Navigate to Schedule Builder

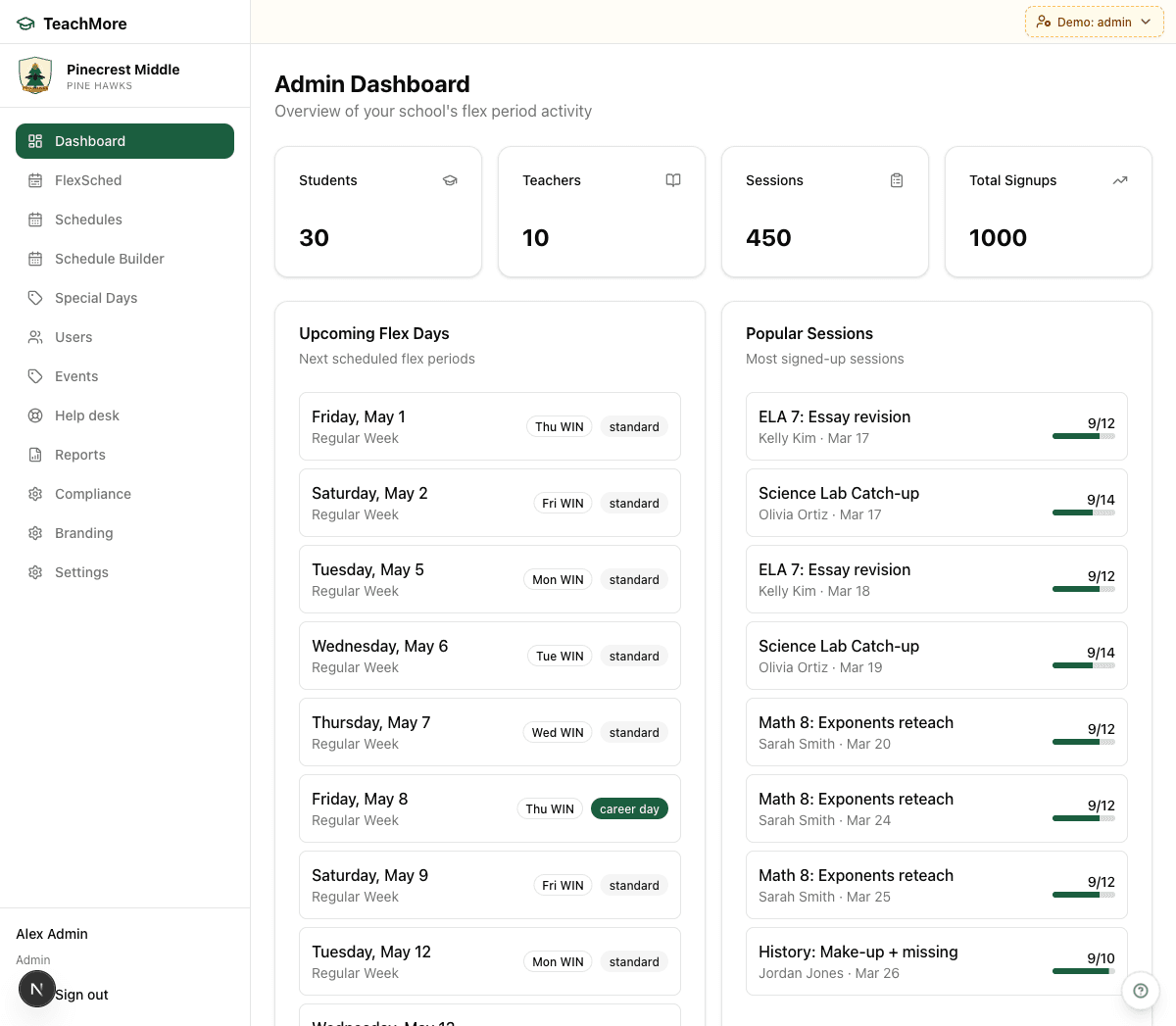click(x=124, y=259)
